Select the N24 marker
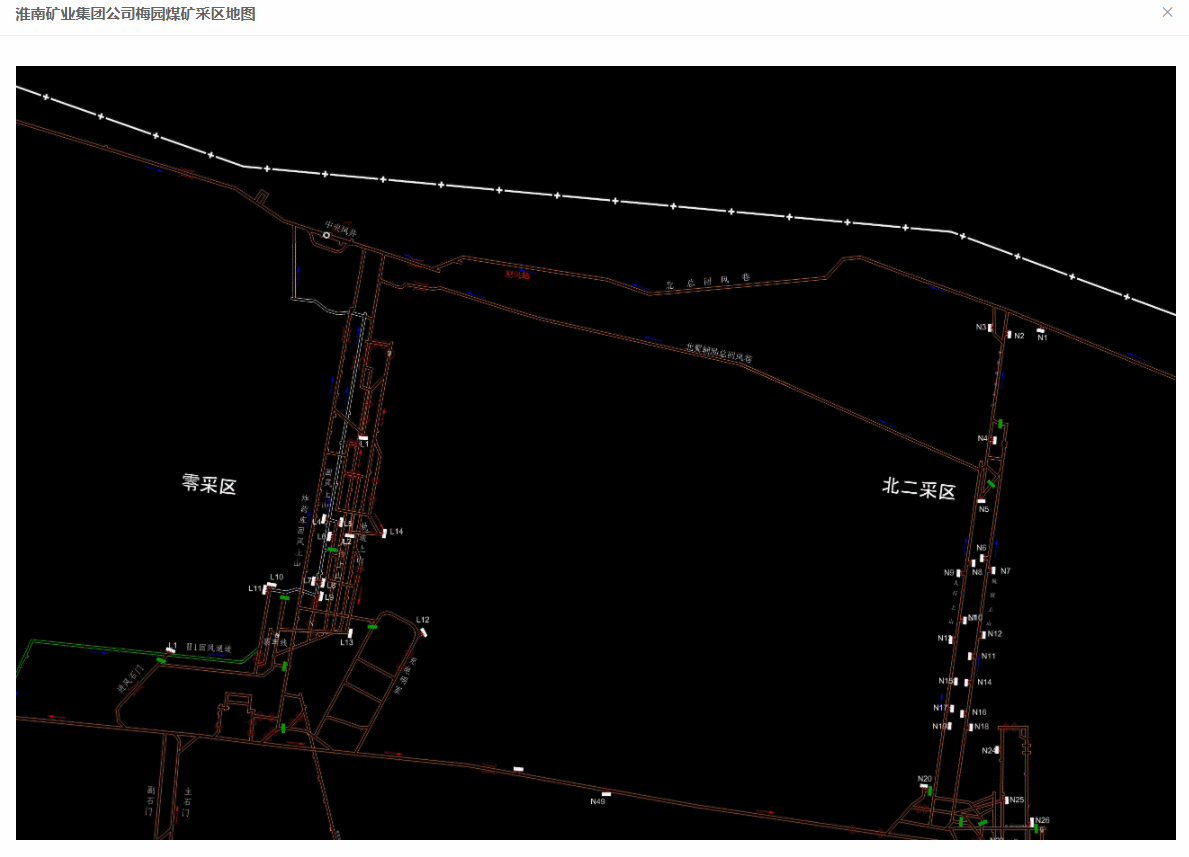 click(x=997, y=749)
